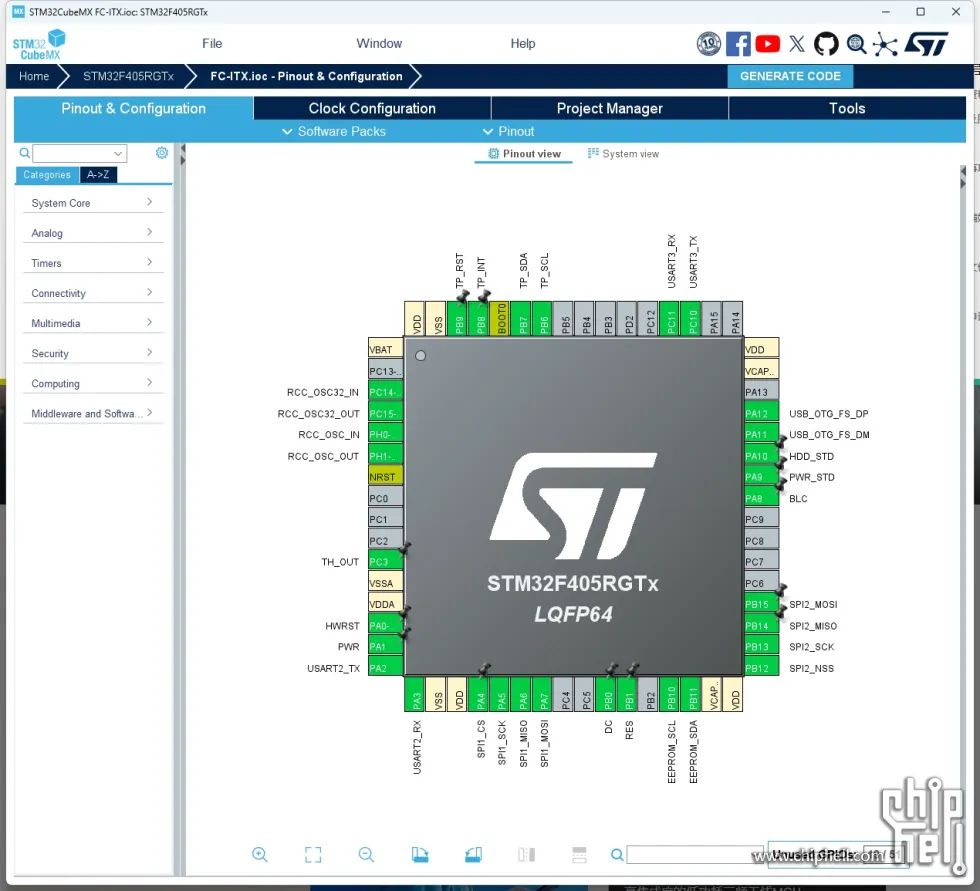
Task: Open the GitHub icon link
Action: (826, 44)
